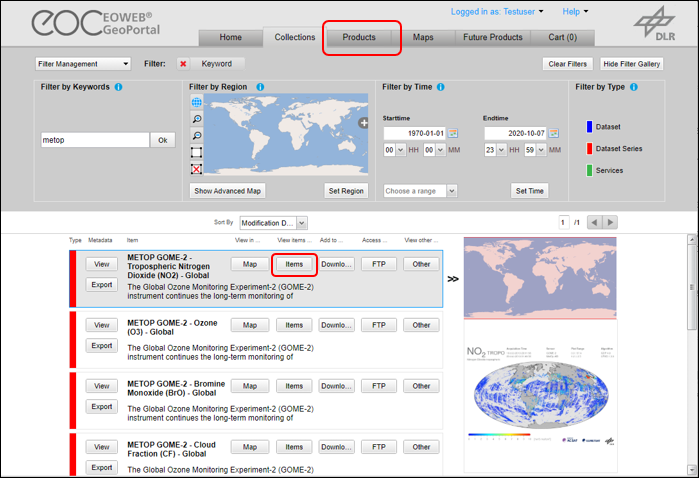Select the draw rectangle region tool
699x478 pixels.
tap(196, 152)
